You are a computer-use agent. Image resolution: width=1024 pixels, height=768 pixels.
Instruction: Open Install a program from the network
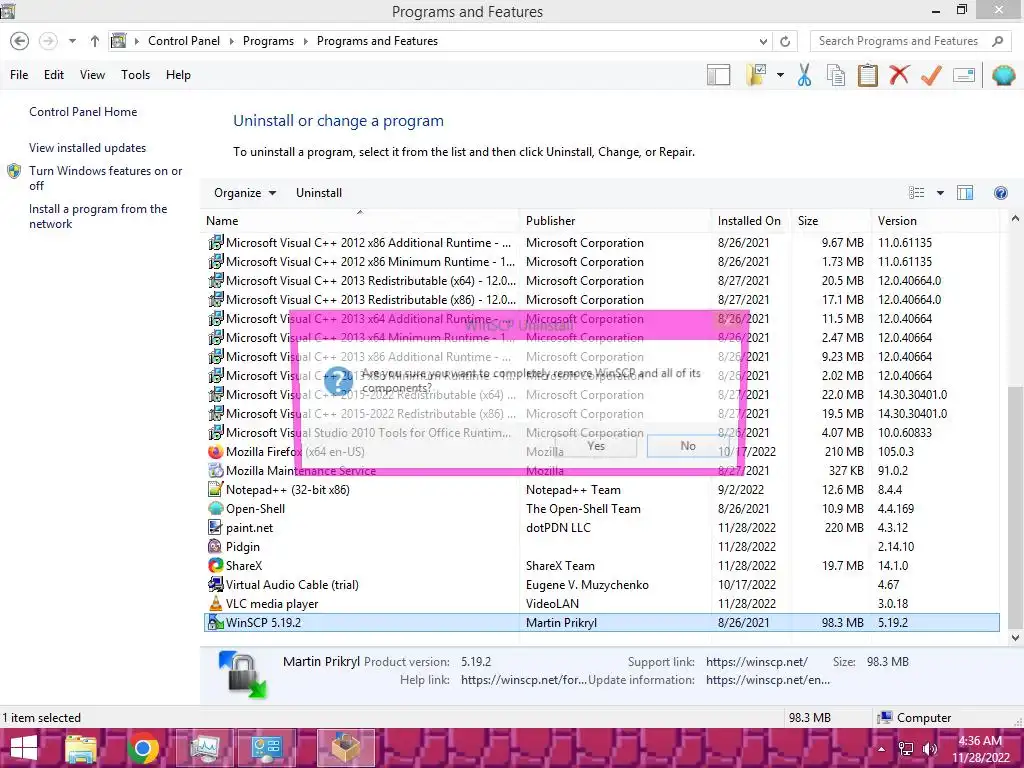pos(98,216)
